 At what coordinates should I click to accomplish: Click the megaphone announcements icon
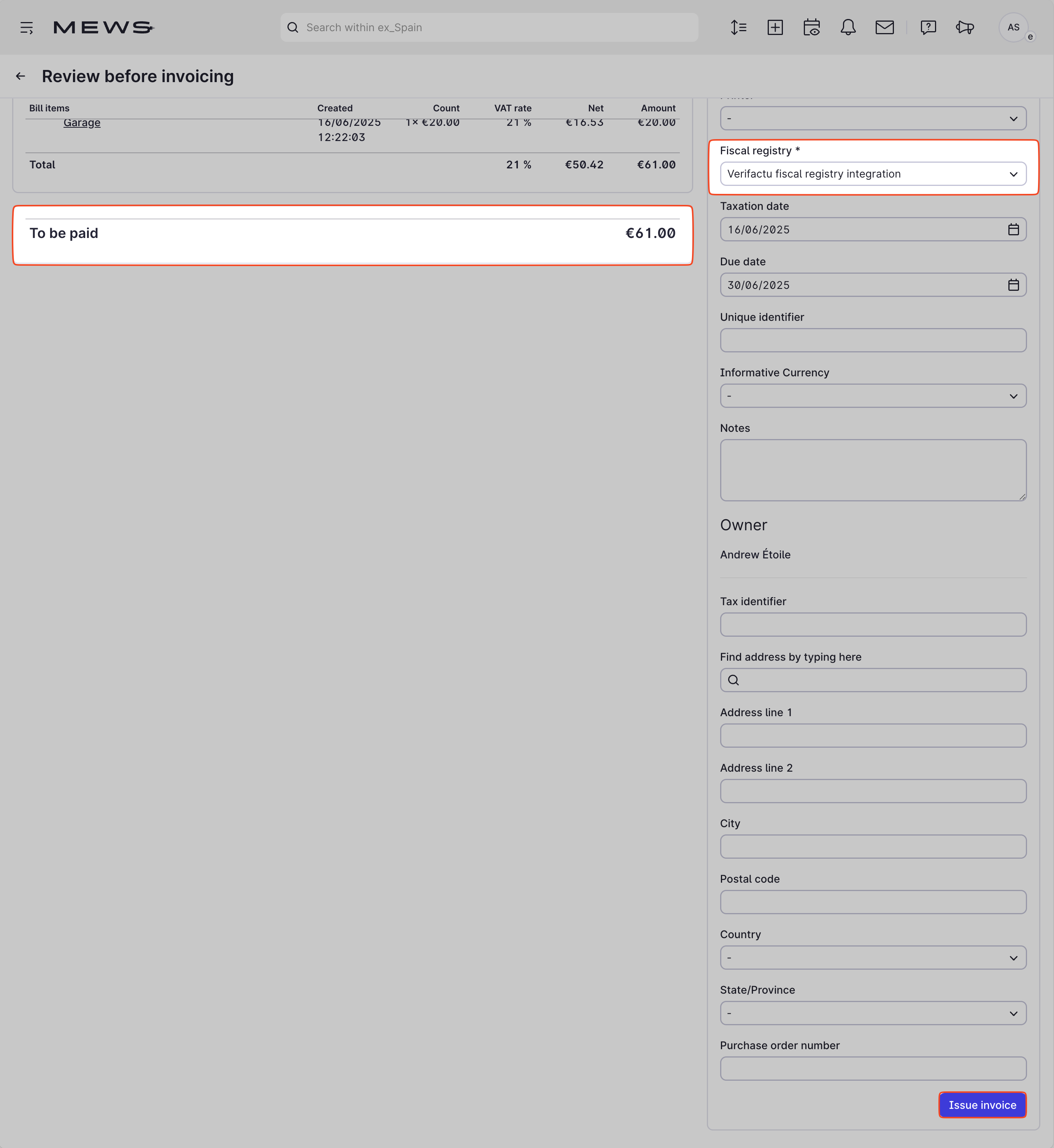tap(964, 27)
